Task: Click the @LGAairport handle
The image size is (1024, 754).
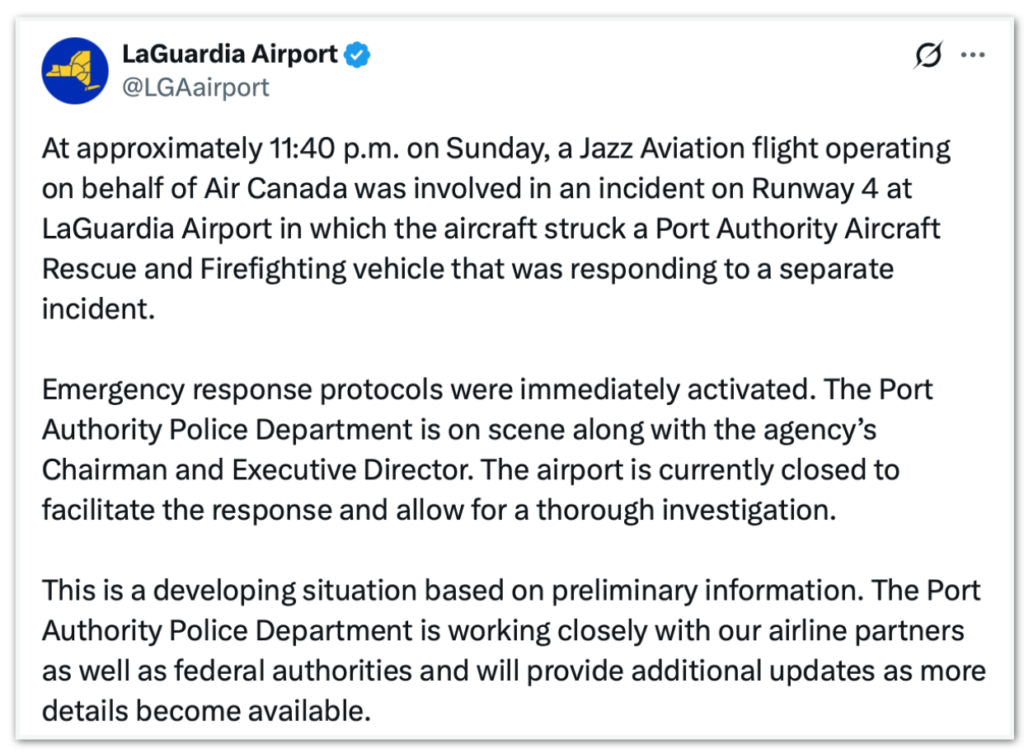Action: tap(195, 88)
